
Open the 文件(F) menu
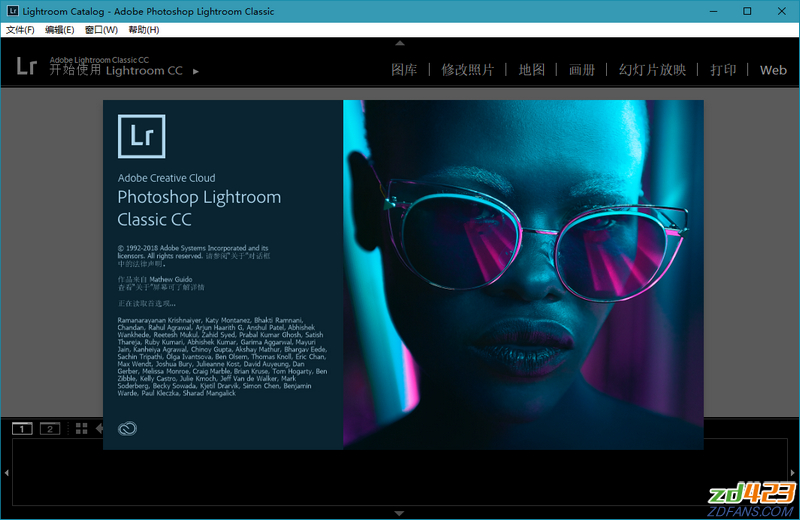tap(20, 30)
